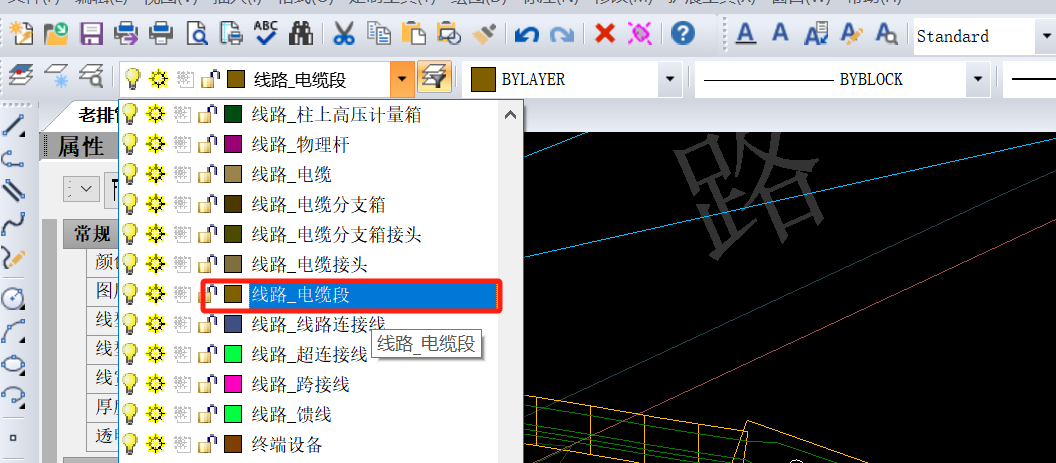Click the scissors Cut icon

coord(343,35)
